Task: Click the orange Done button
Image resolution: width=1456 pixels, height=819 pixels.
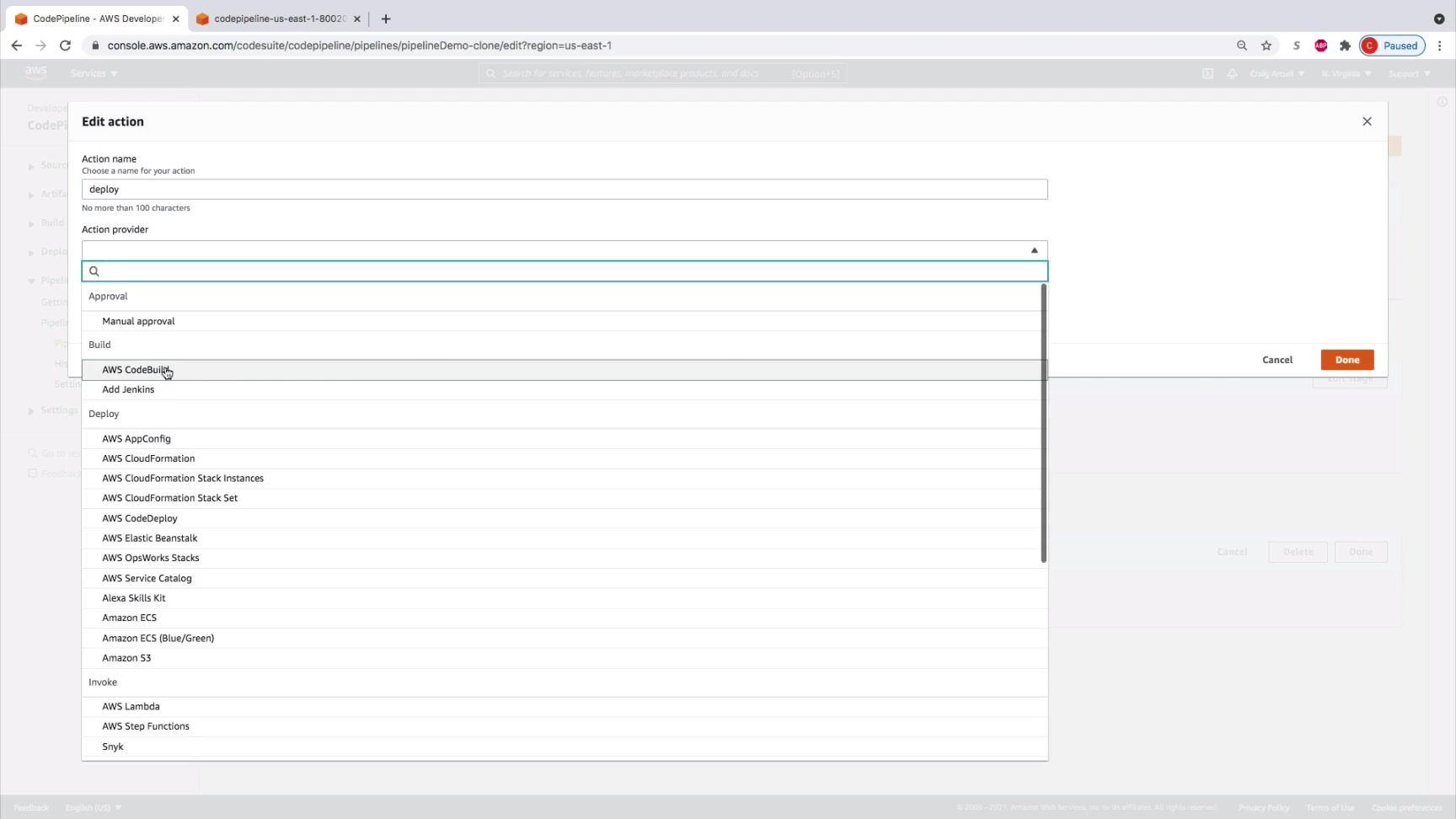Action: coord(1347,360)
